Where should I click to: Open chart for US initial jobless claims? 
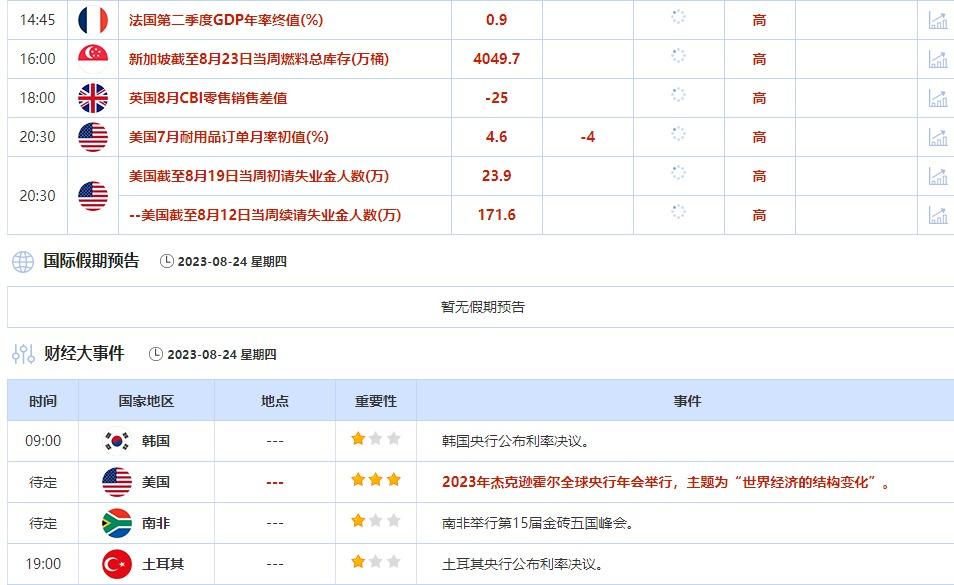pos(937,176)
